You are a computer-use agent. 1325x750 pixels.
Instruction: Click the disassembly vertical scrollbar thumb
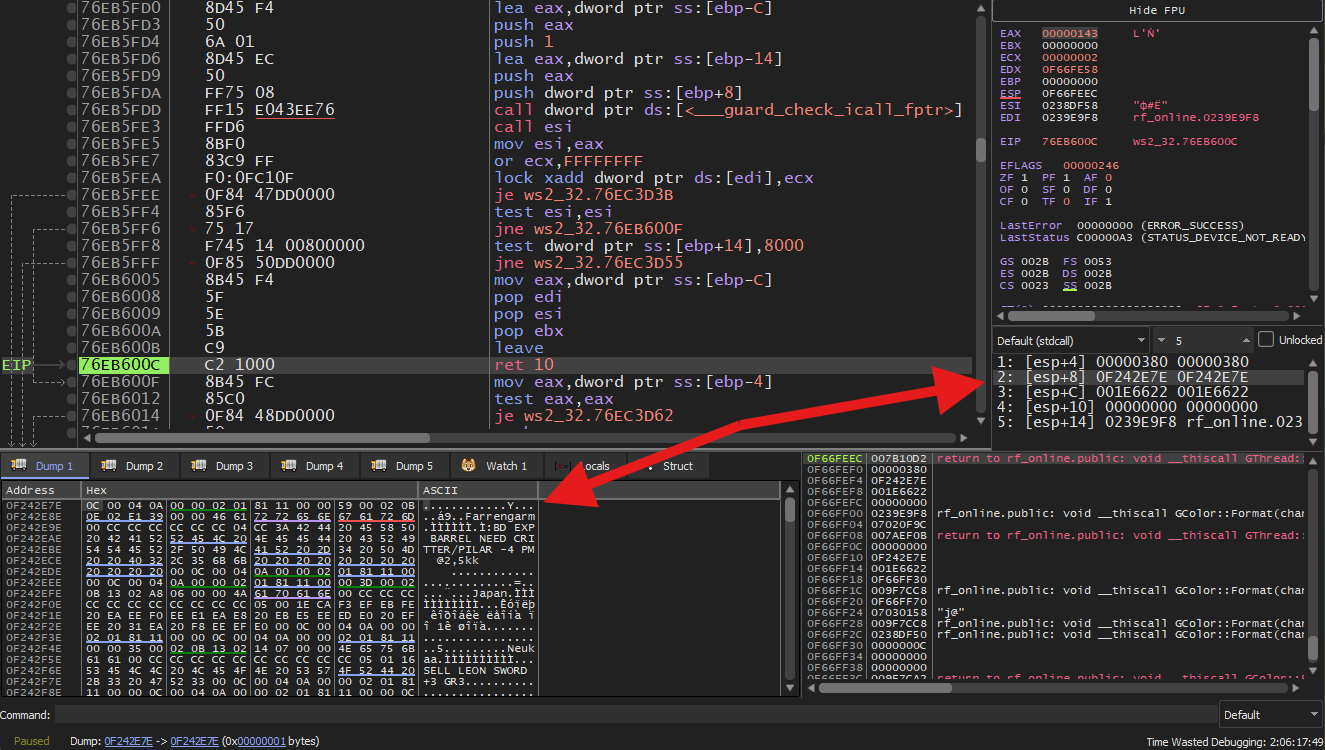coord(982,150)
